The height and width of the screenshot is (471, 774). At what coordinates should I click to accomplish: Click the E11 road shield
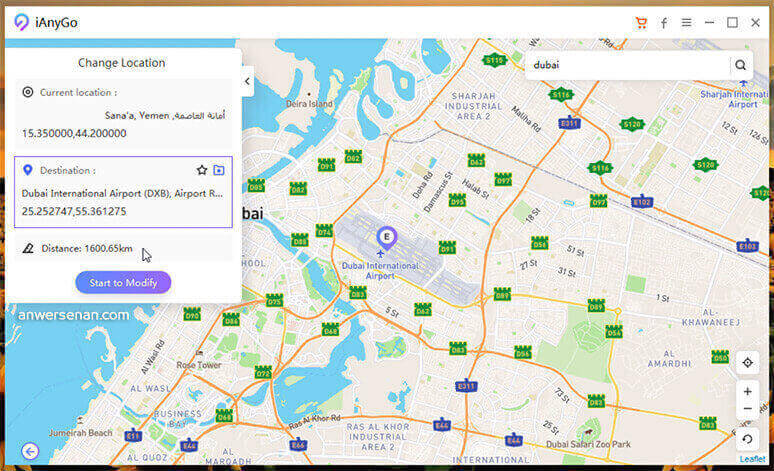(x=133, y=436)
